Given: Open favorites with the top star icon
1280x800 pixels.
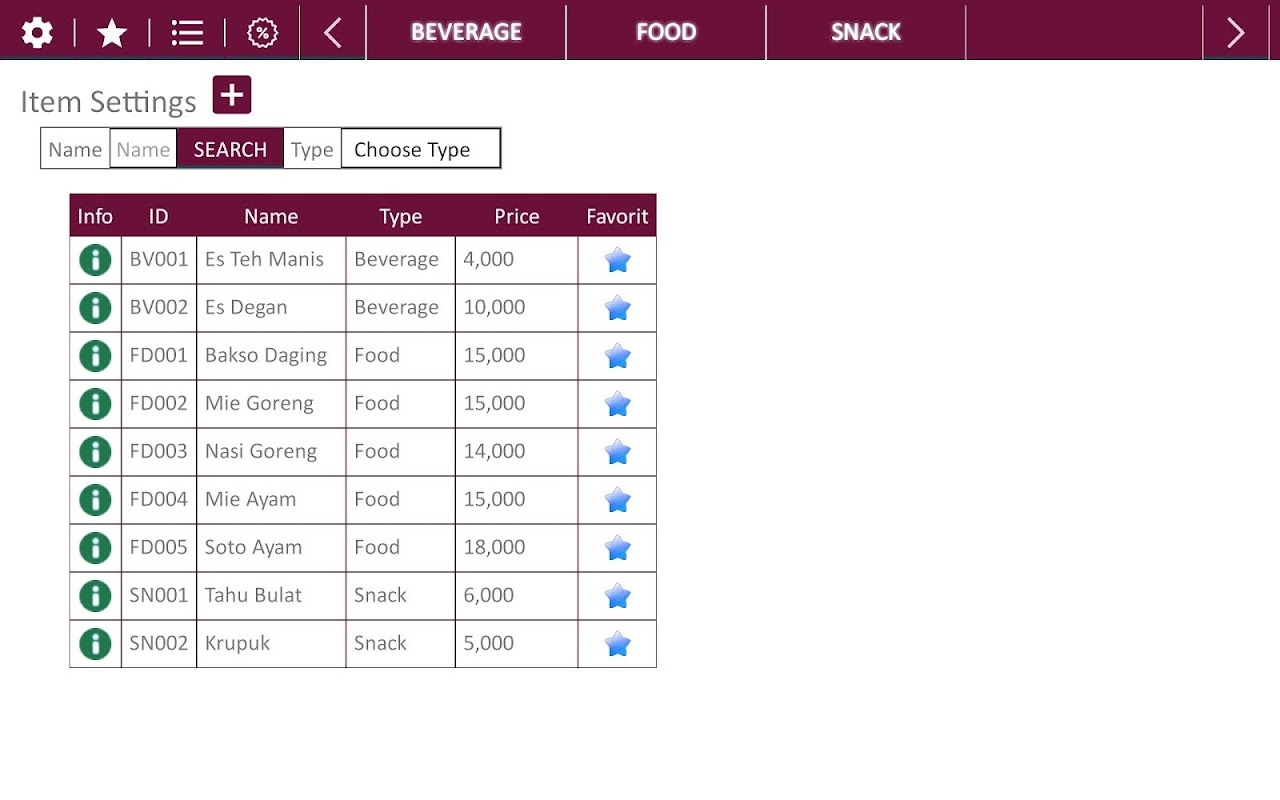Looking at the screenshot, I should tap(112, 33).
